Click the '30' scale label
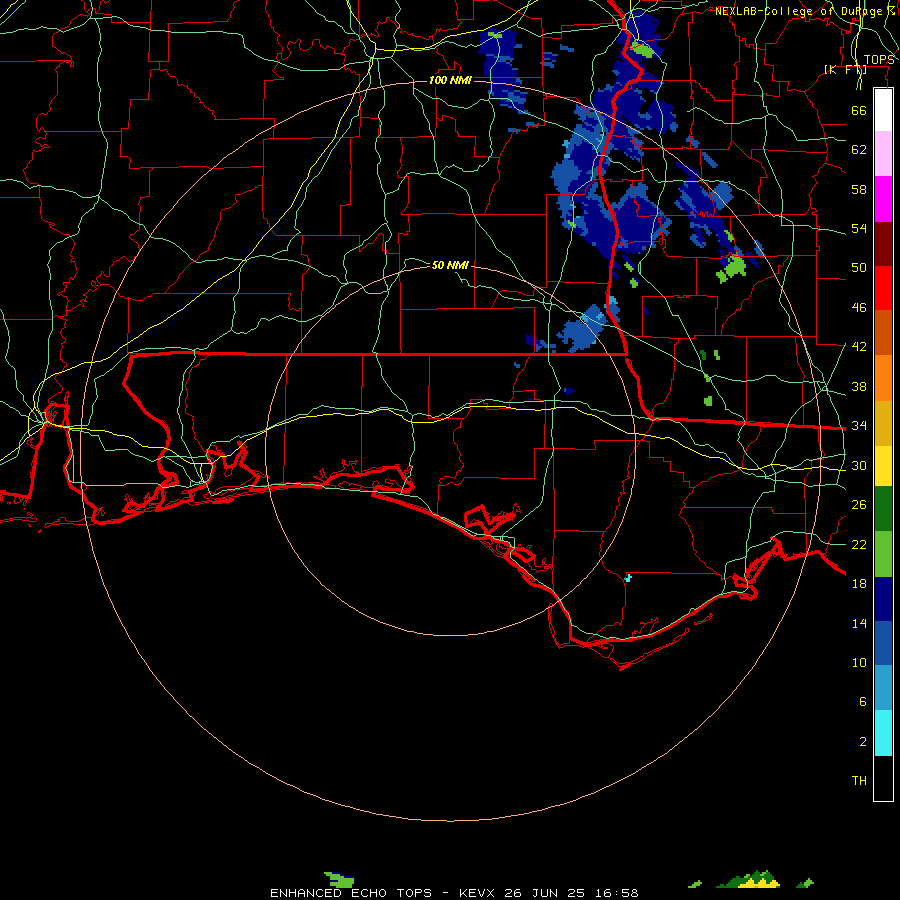Screen dimensions: 900x900 pos(859,465)
